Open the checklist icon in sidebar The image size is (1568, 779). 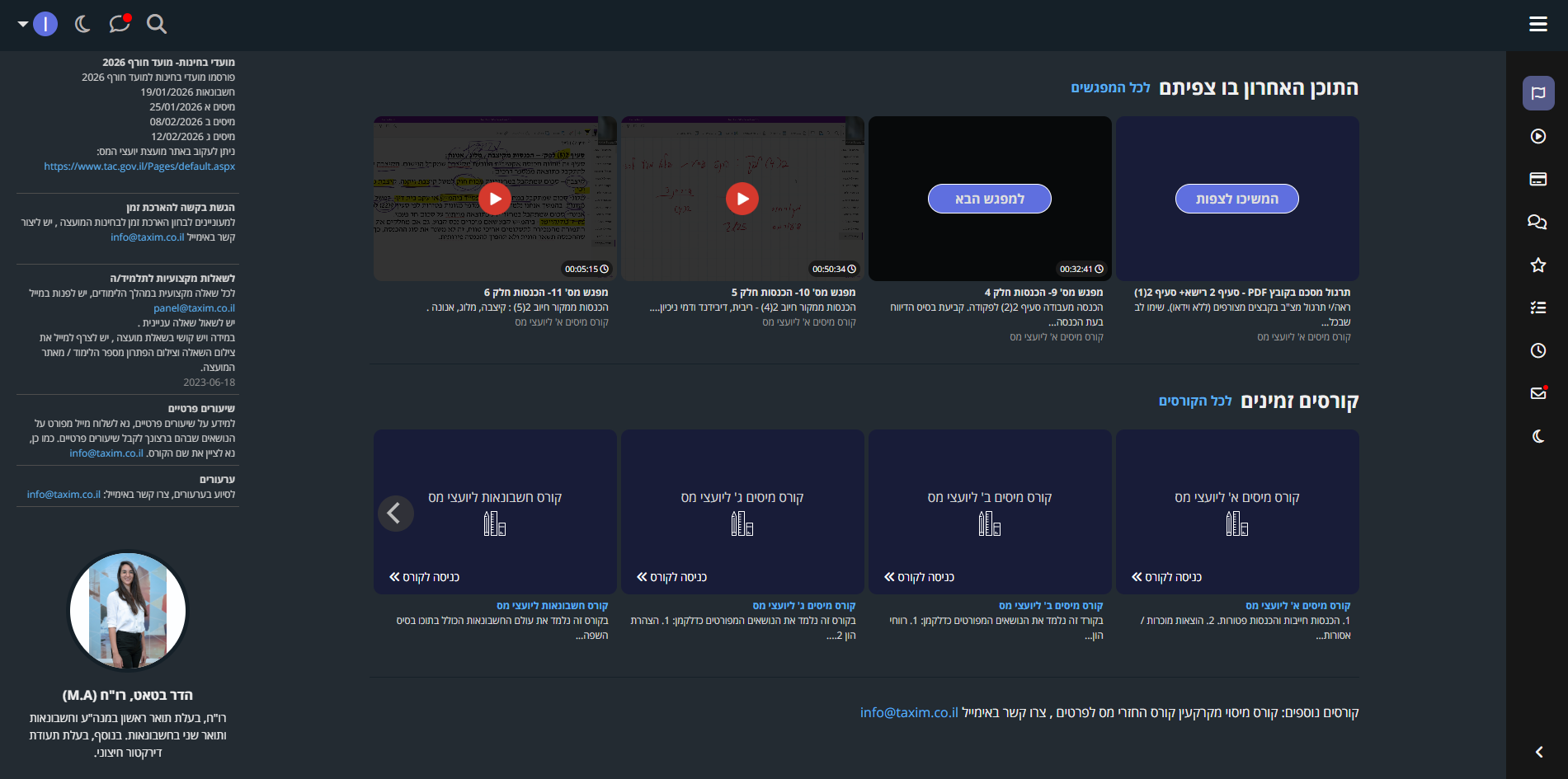[x=1538, y=307]
